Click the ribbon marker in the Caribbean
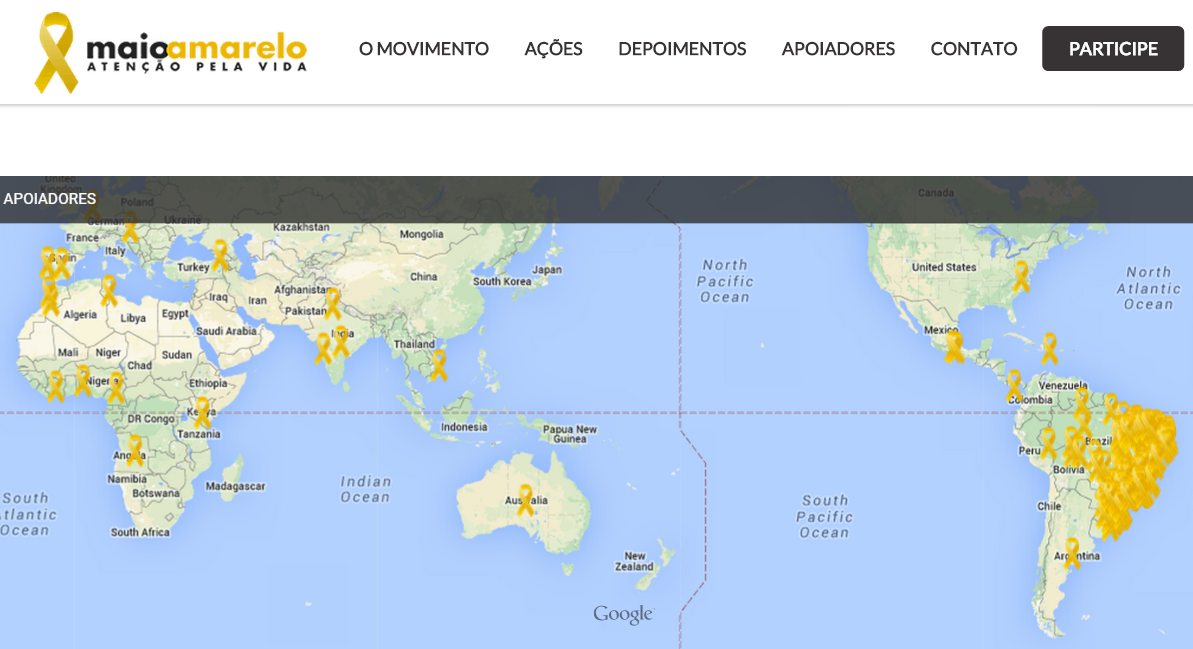This screenshot has height=649, width=1193. click(1050, 348)
